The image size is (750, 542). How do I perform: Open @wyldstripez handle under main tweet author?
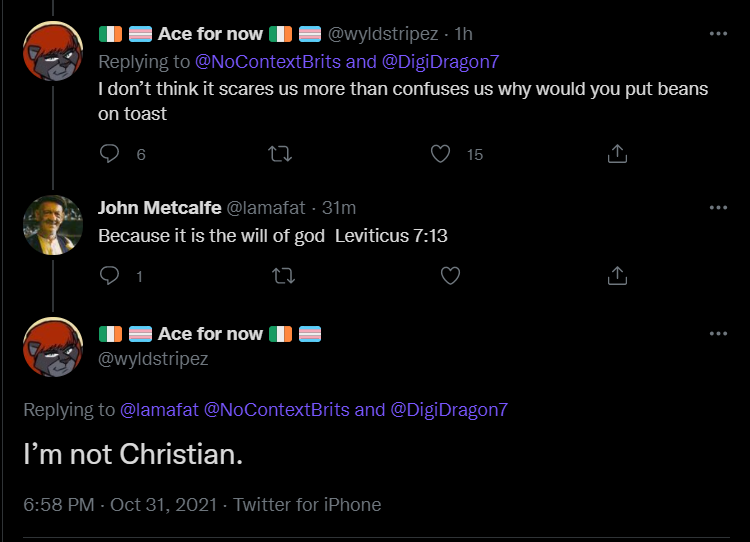tap(153, 359)
